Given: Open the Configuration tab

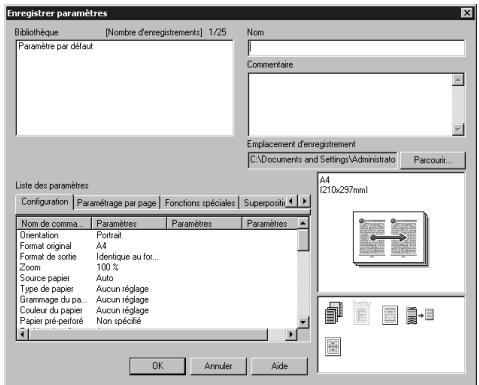Looking at the screenshot, I should tap(45, 202).
